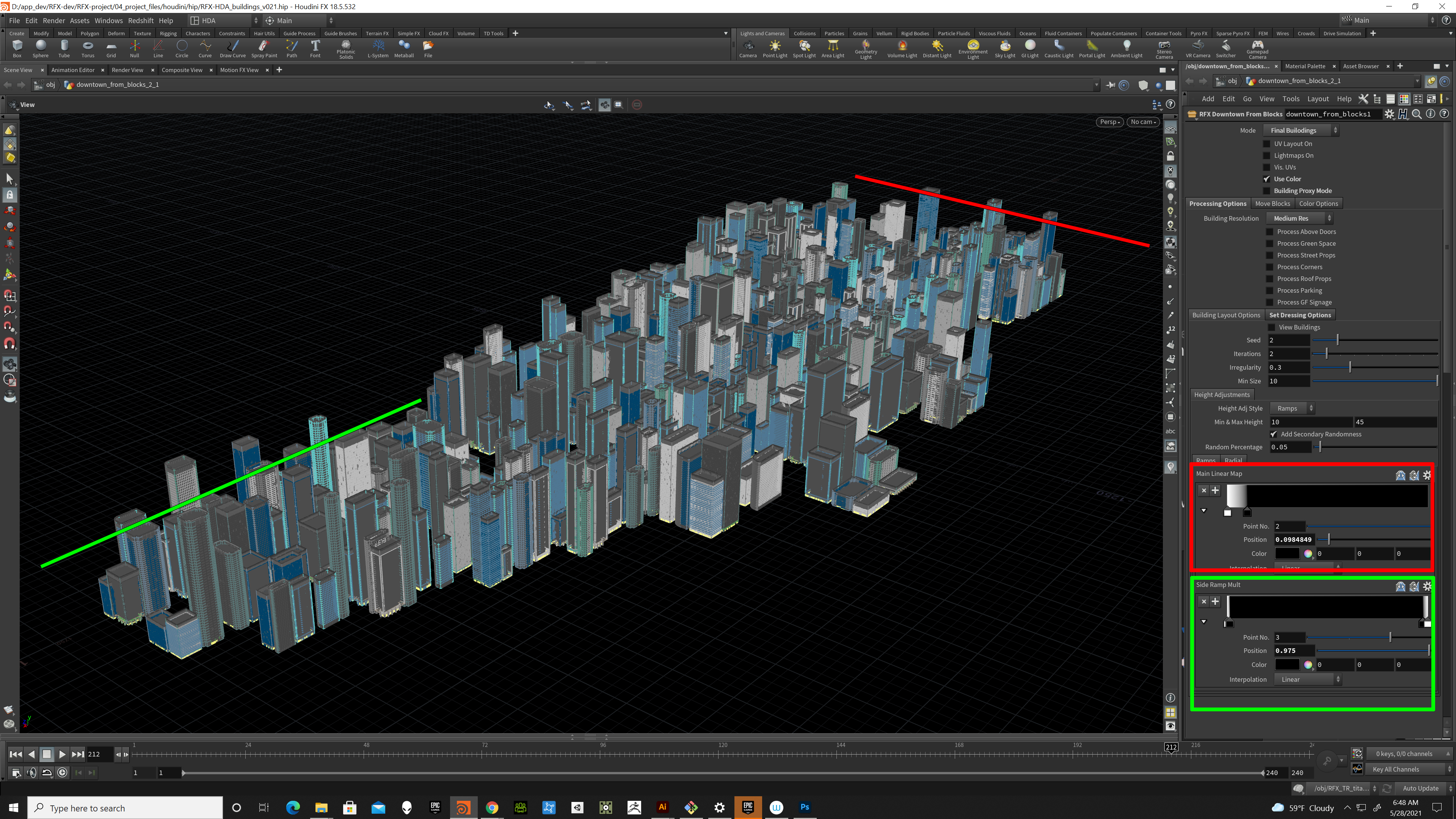Select the L-System shelf tool
Screen dimensions: 1456x819
tap(378, 49)
